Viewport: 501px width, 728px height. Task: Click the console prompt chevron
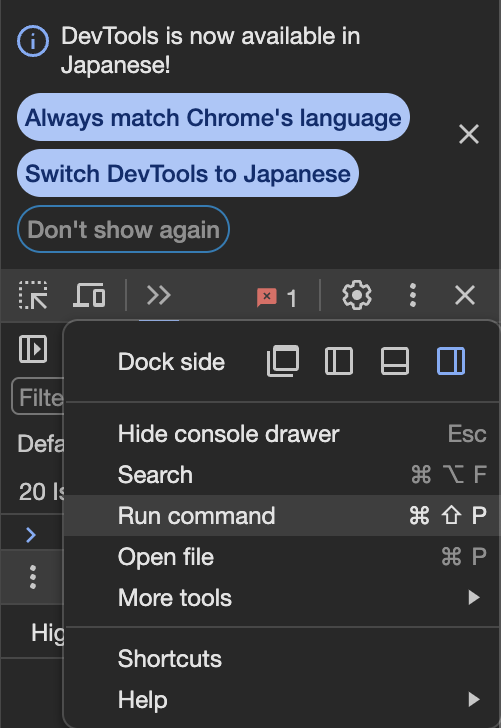(31, 535)
